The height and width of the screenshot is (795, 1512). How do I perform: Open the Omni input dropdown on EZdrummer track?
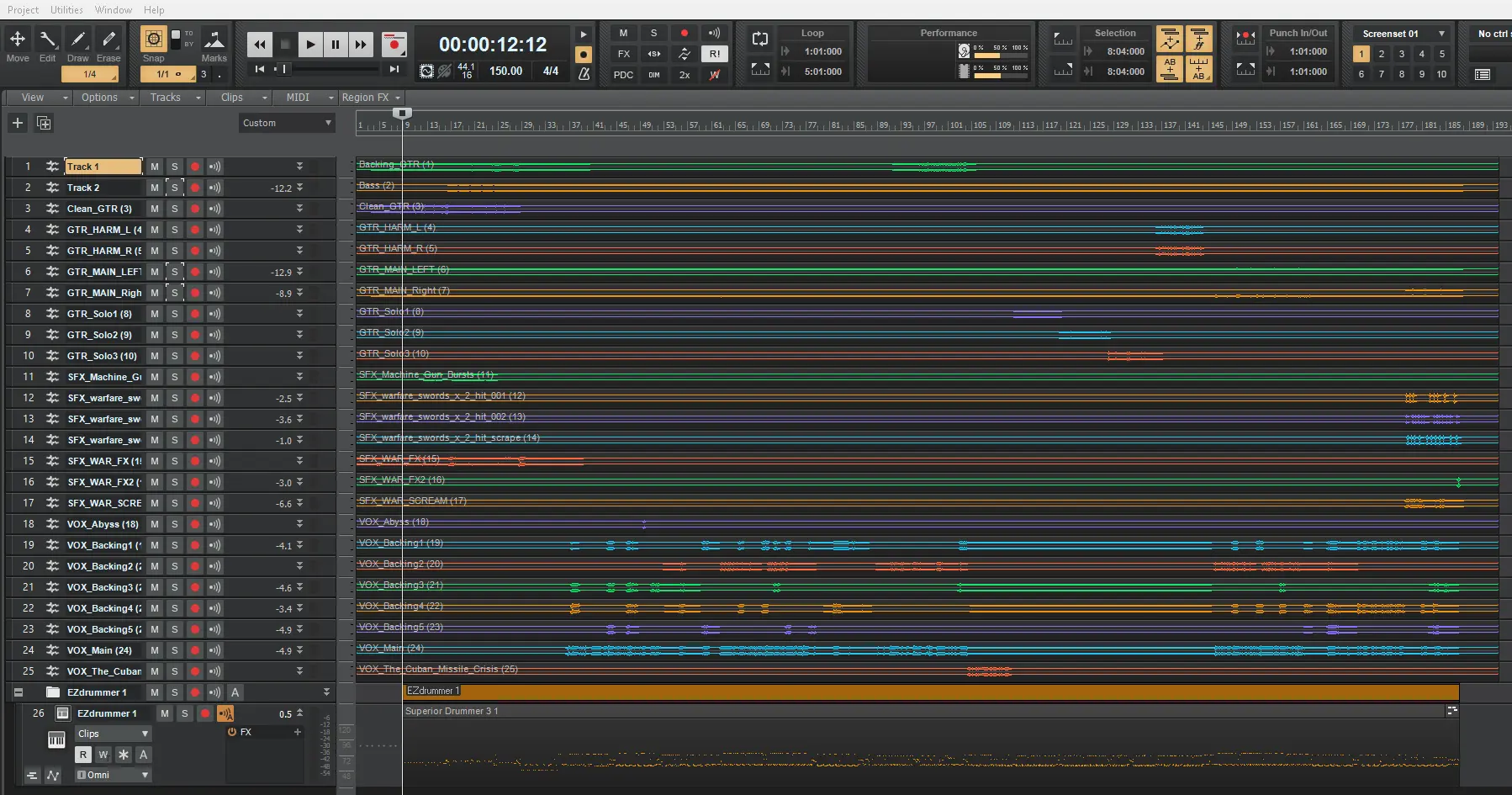pyautogui.click(x=113, y=775)
